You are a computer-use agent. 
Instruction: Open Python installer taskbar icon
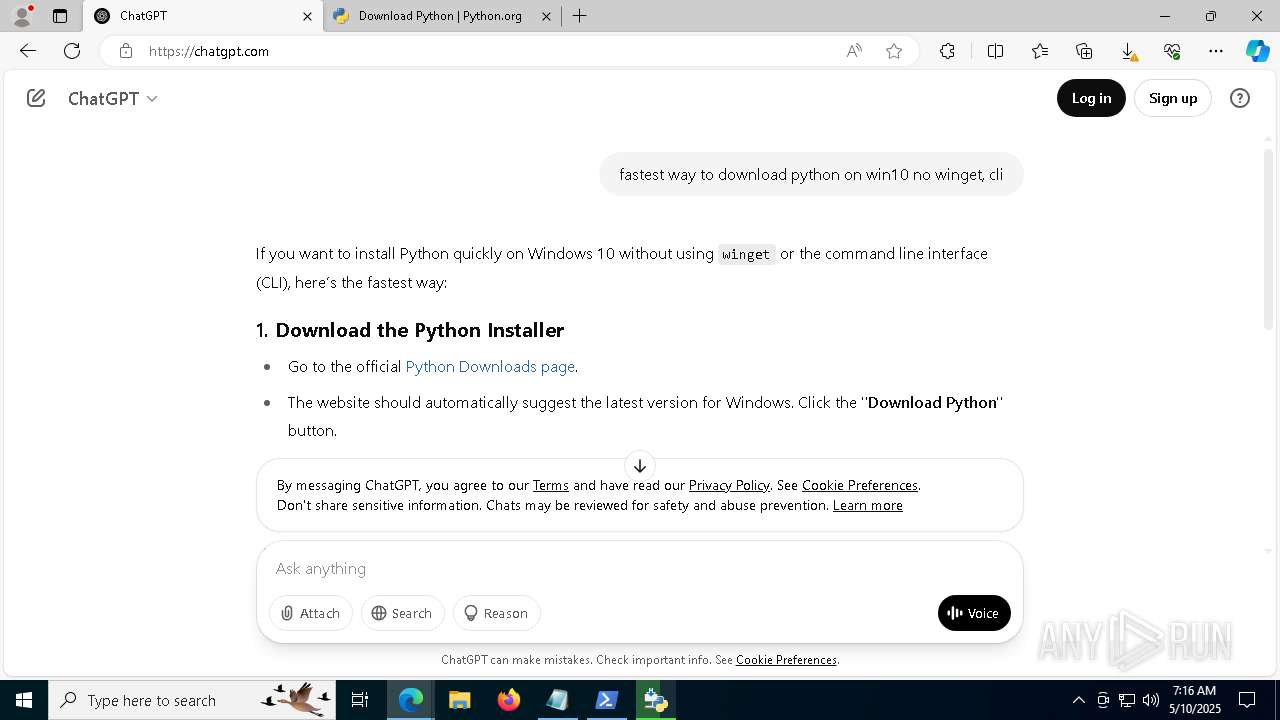point(656,700)
